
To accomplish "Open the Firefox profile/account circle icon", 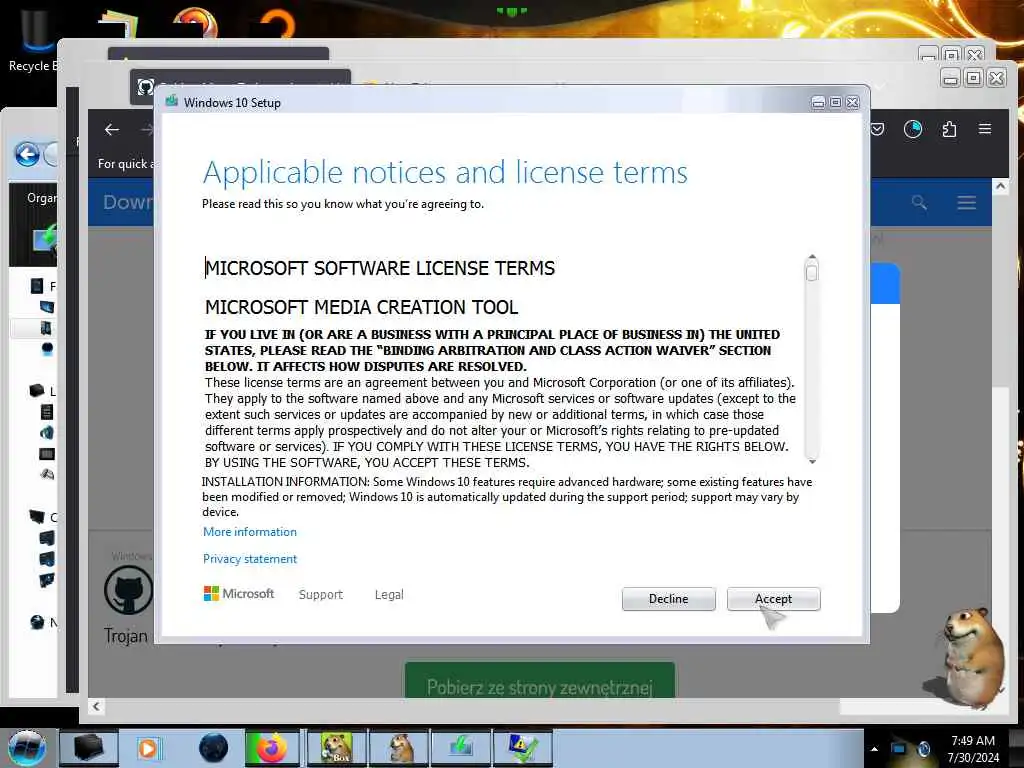I will click(x=912, y=129).
